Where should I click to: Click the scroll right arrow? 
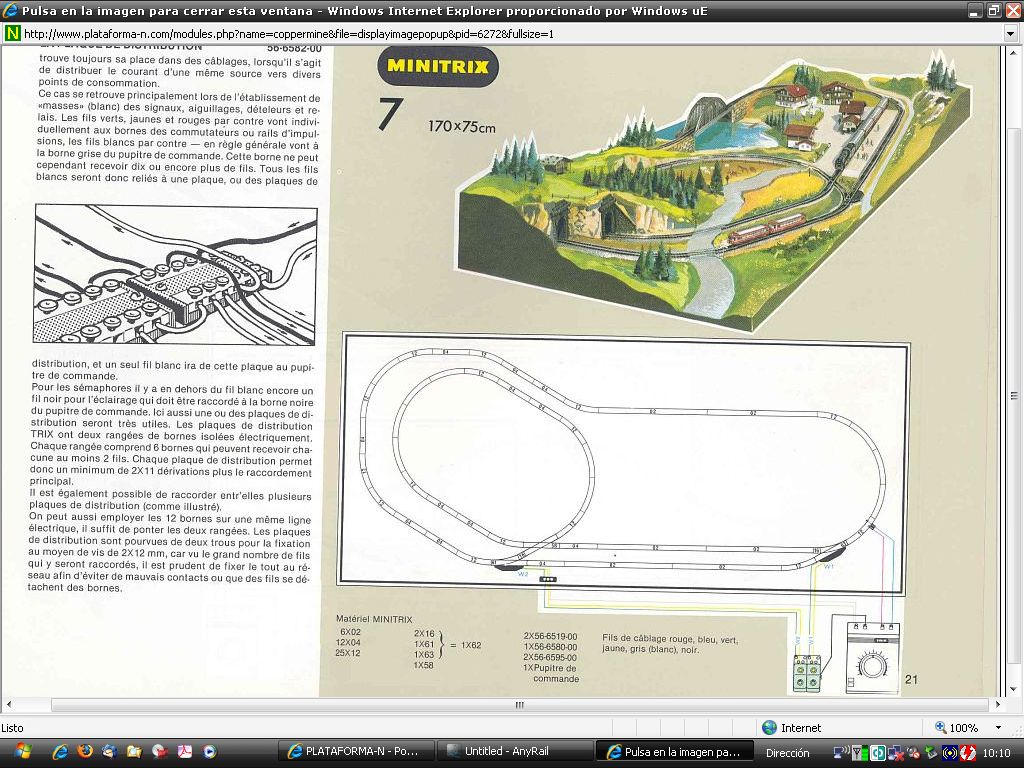click(x=998, y=705)
